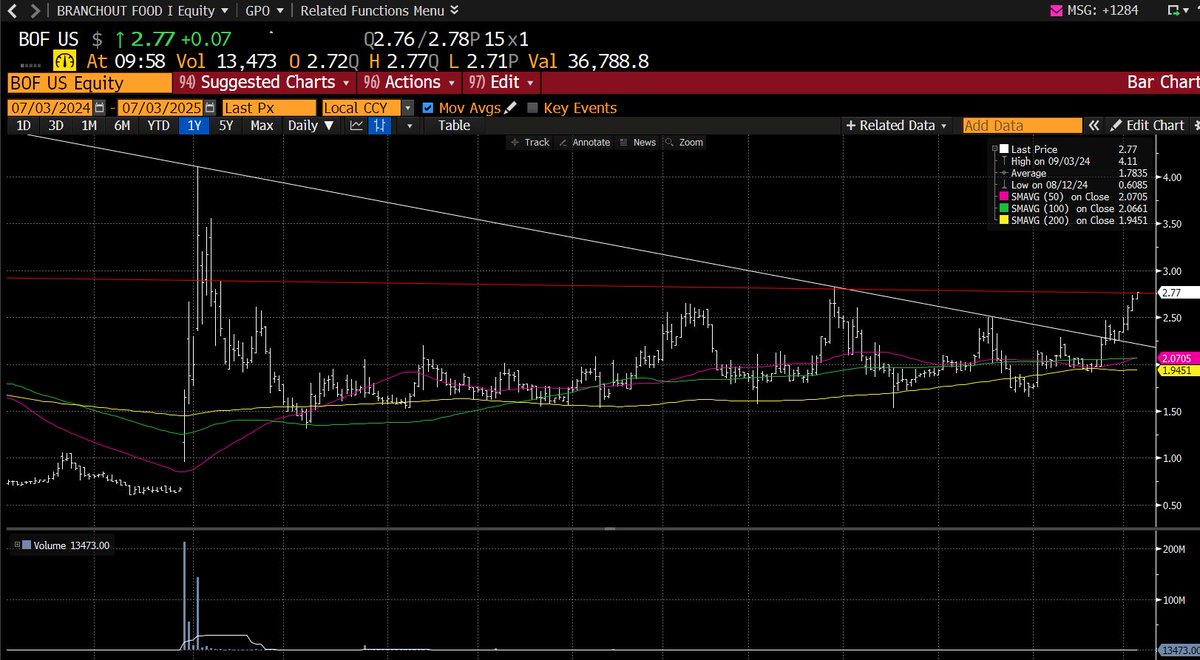Open the Daily periodicity dropdown
The image size is (1200, 660).
[309, 126]
